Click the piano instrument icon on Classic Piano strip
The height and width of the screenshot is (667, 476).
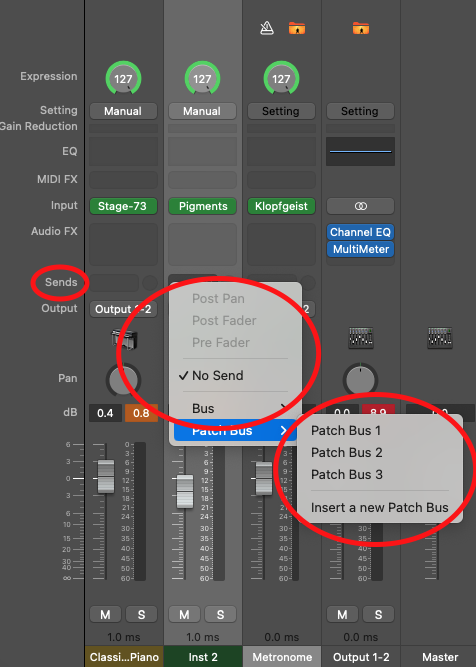(x=124, y=339)
